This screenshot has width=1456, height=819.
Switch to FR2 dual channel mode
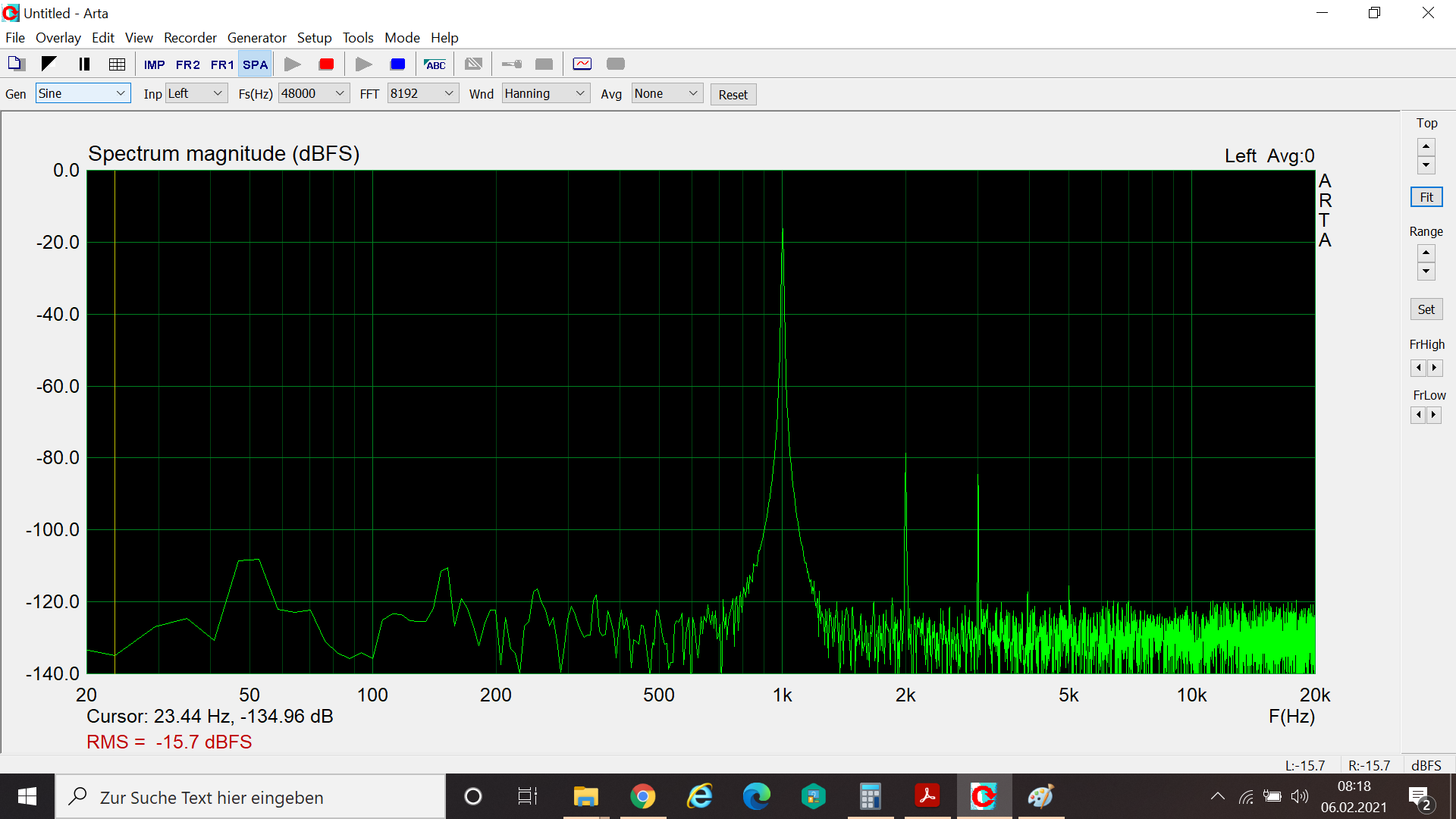[188, 64]
